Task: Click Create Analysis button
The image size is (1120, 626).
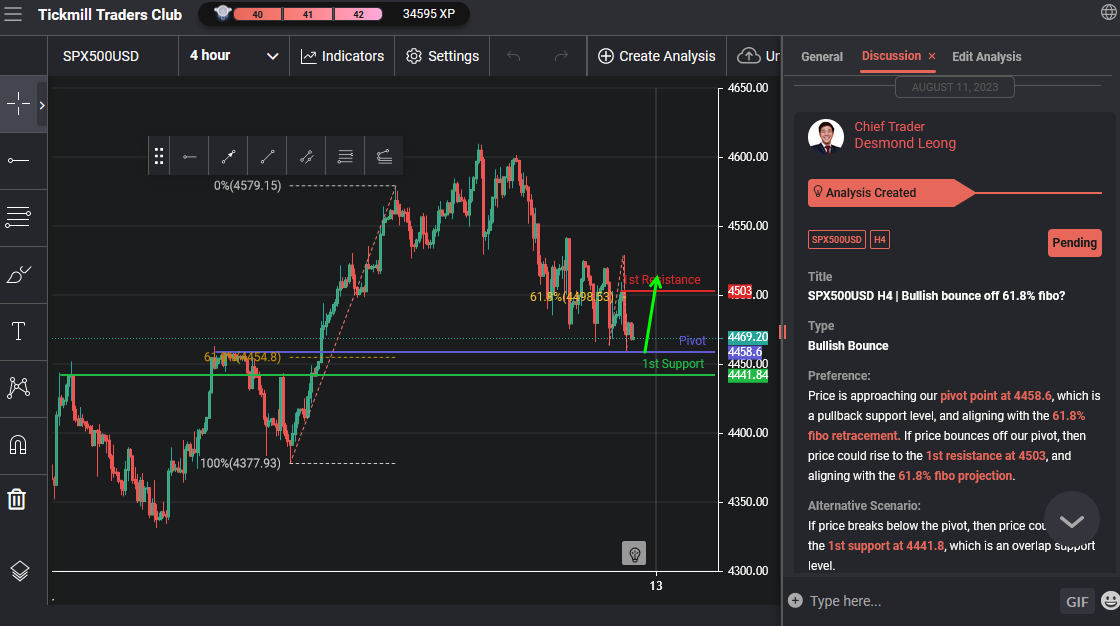Action: [656, 56]
